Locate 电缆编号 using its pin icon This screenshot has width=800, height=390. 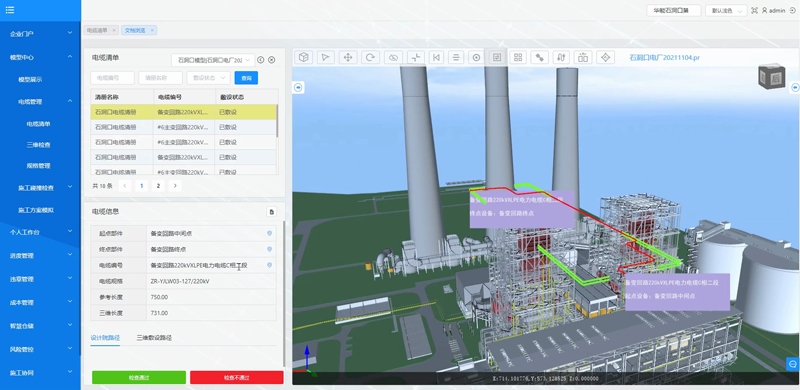coord(269,265)
